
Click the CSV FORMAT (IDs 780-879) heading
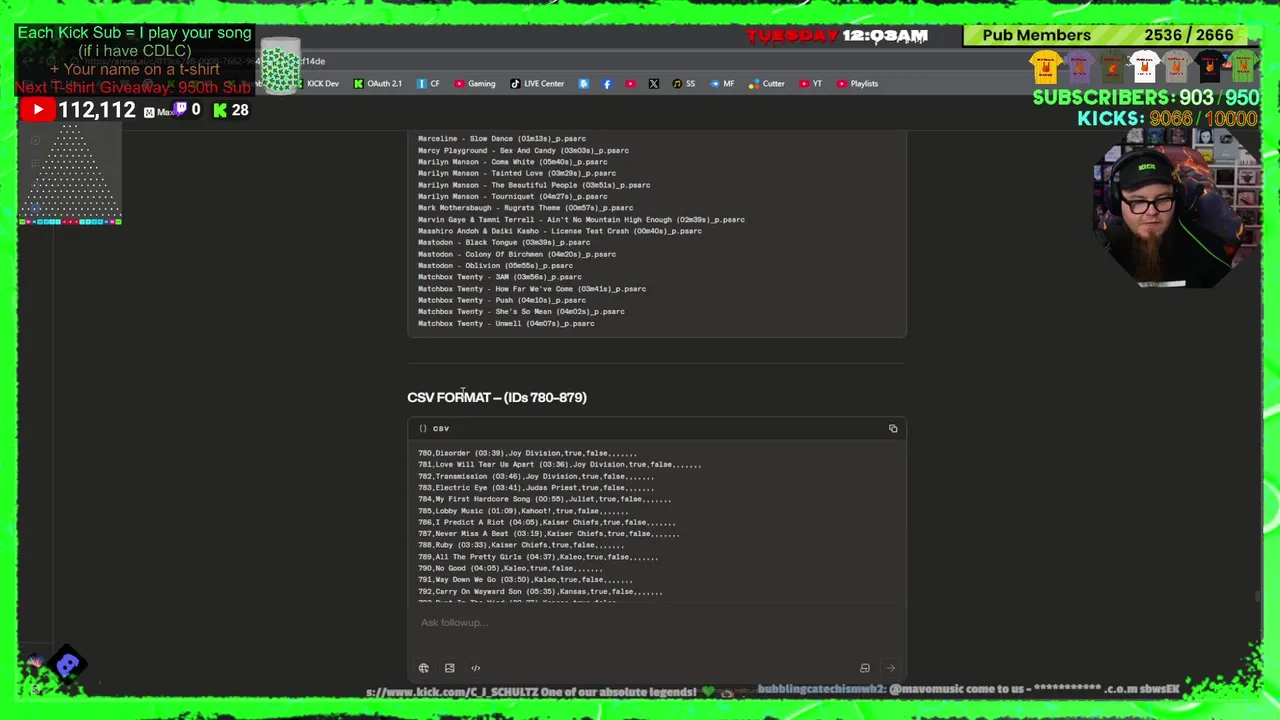(497, 398)
